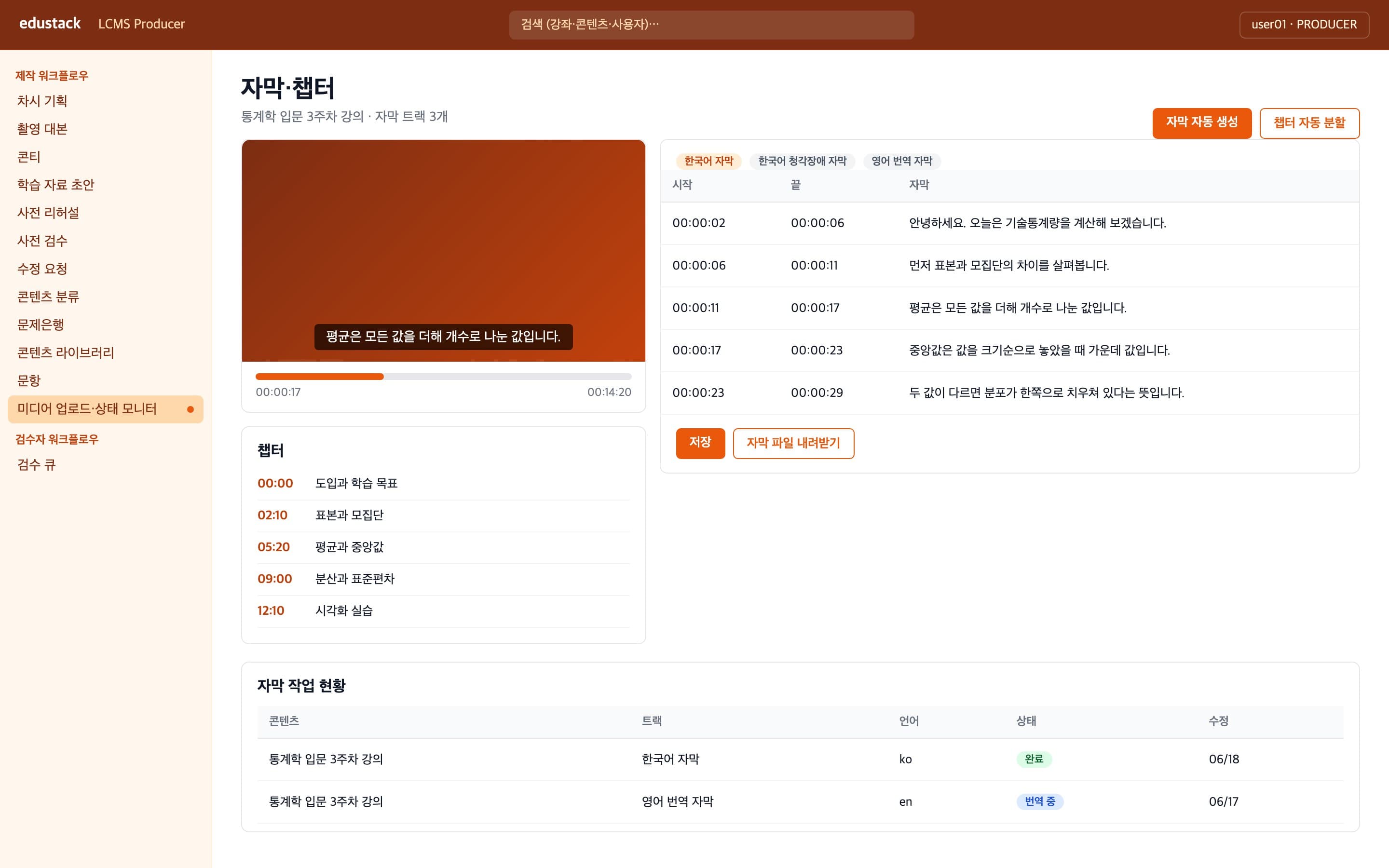Select subtitle 두 값이 다르면 분포가 row
The height and width of the screenshot is (868, 1389).
(x=1009, y=393)
